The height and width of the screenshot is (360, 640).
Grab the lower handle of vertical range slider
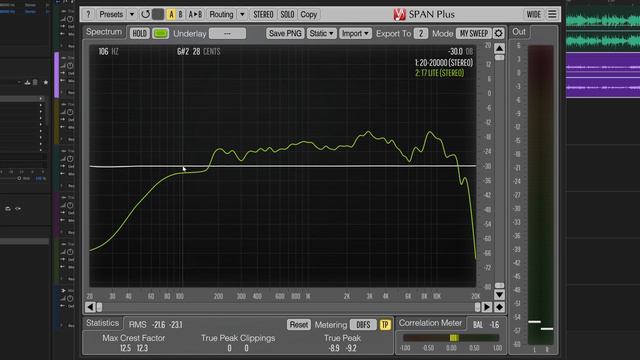[499, 286]
